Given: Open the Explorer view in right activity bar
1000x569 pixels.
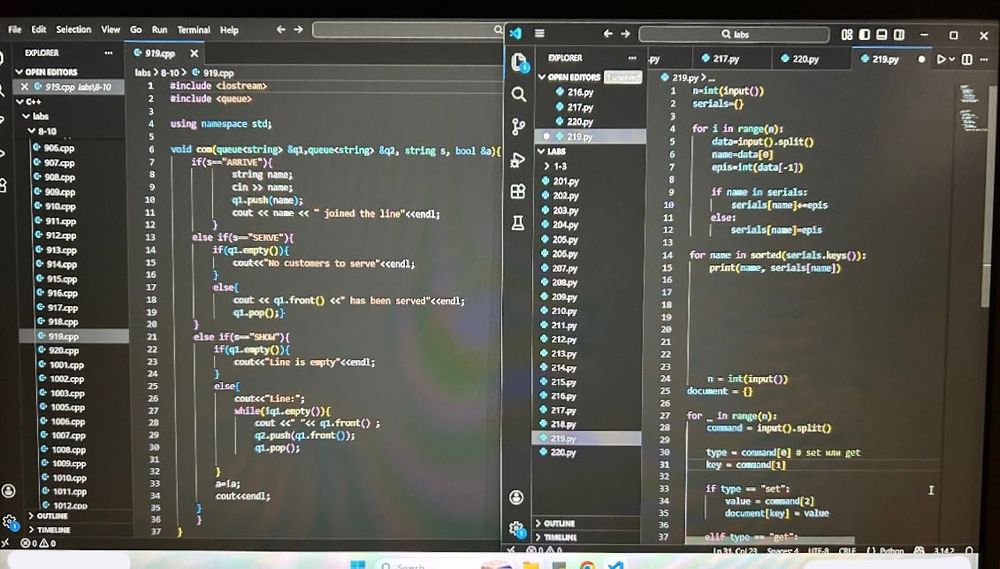Looking at the screenshot, I should tap(519, 63).
